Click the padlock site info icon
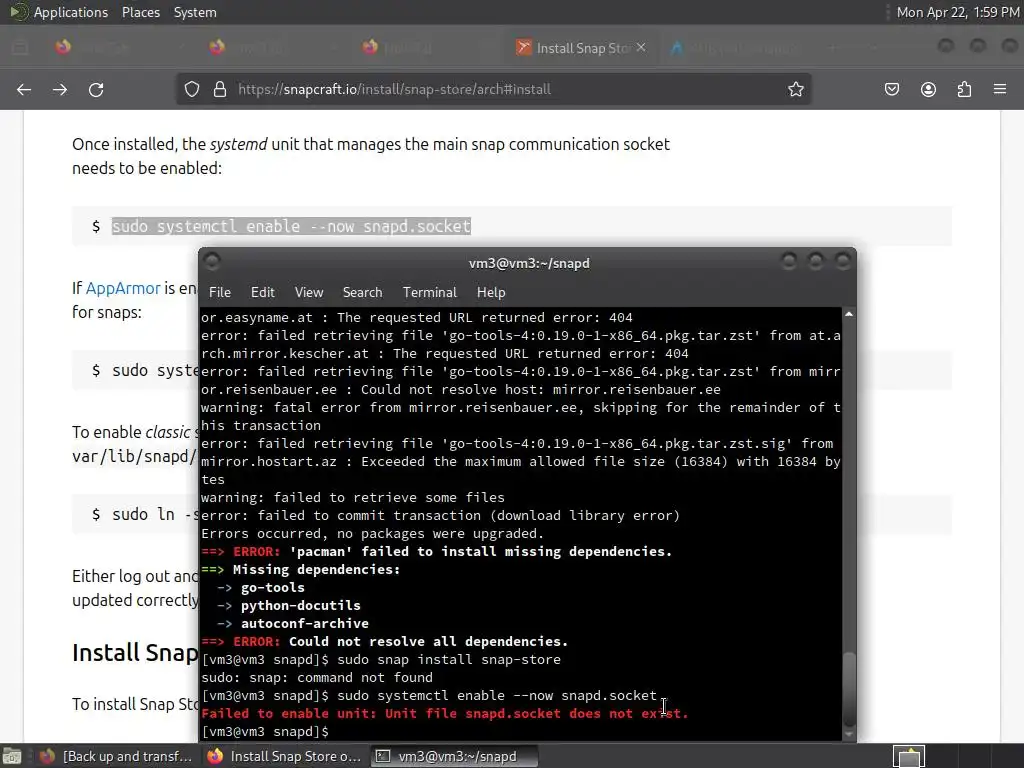 (x=220, y=89)
